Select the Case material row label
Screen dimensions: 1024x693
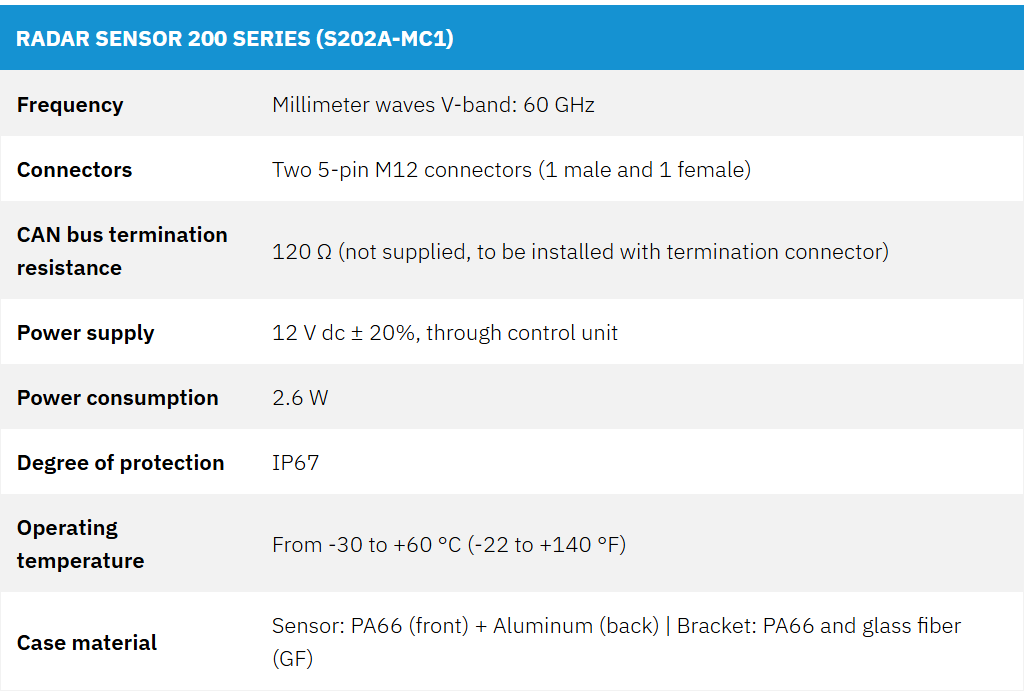coord(87,643)
